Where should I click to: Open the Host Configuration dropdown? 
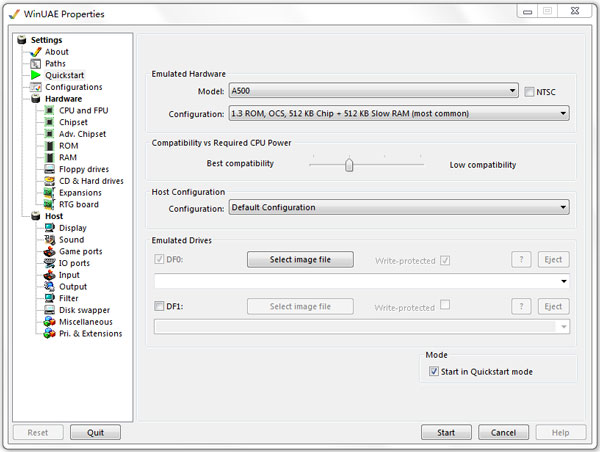coord(398,208)
